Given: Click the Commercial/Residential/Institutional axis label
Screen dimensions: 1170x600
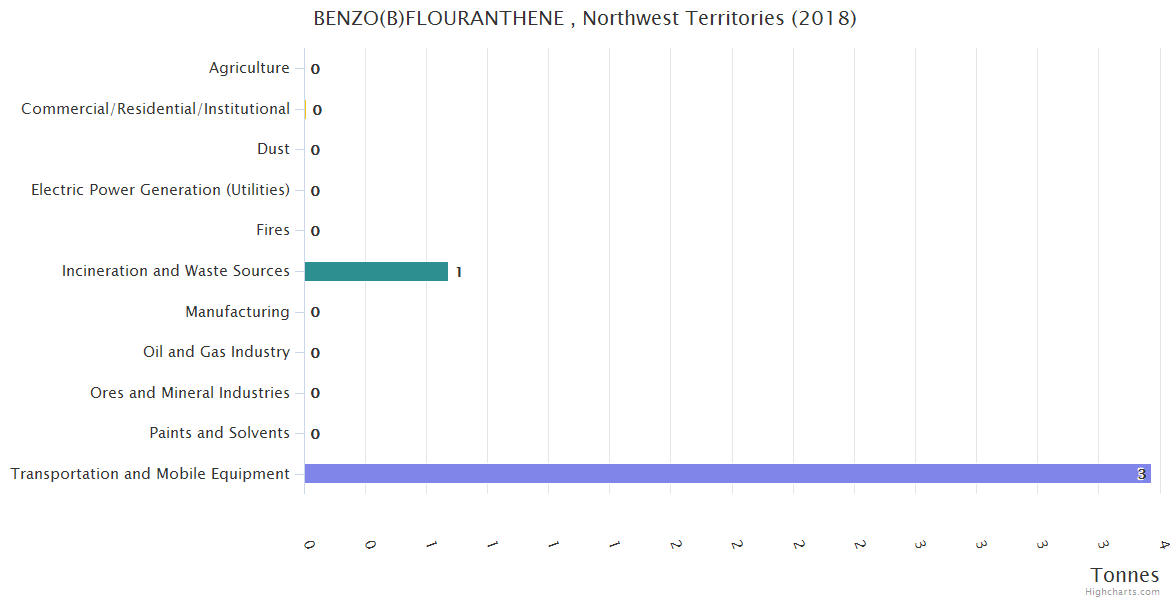Looking at the screenshot, I should pos(155,109).
